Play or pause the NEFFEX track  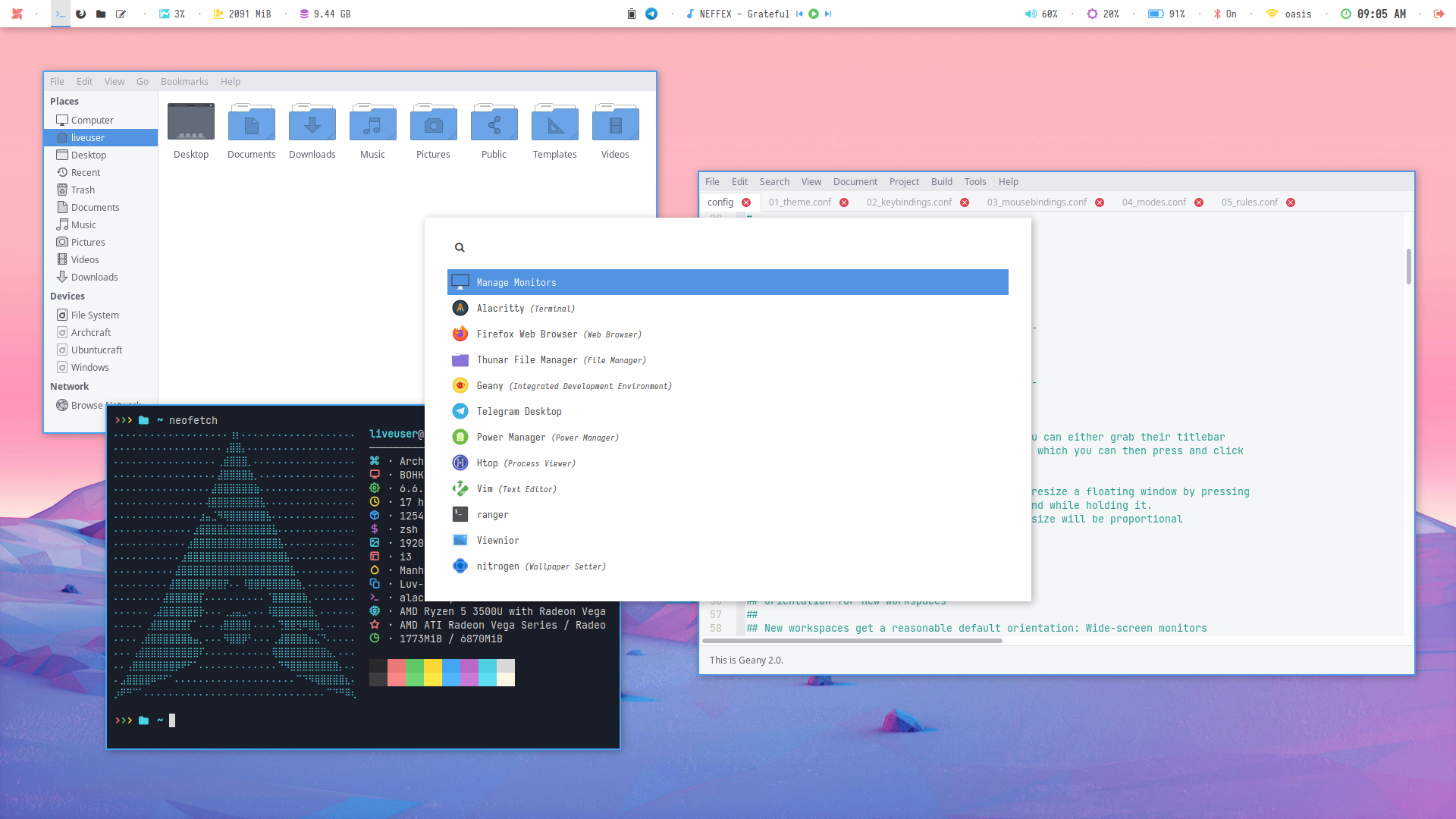coord(814,14)
